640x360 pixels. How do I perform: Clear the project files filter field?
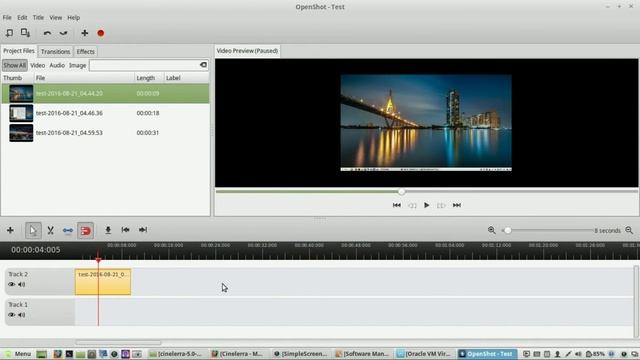(203, 65)
